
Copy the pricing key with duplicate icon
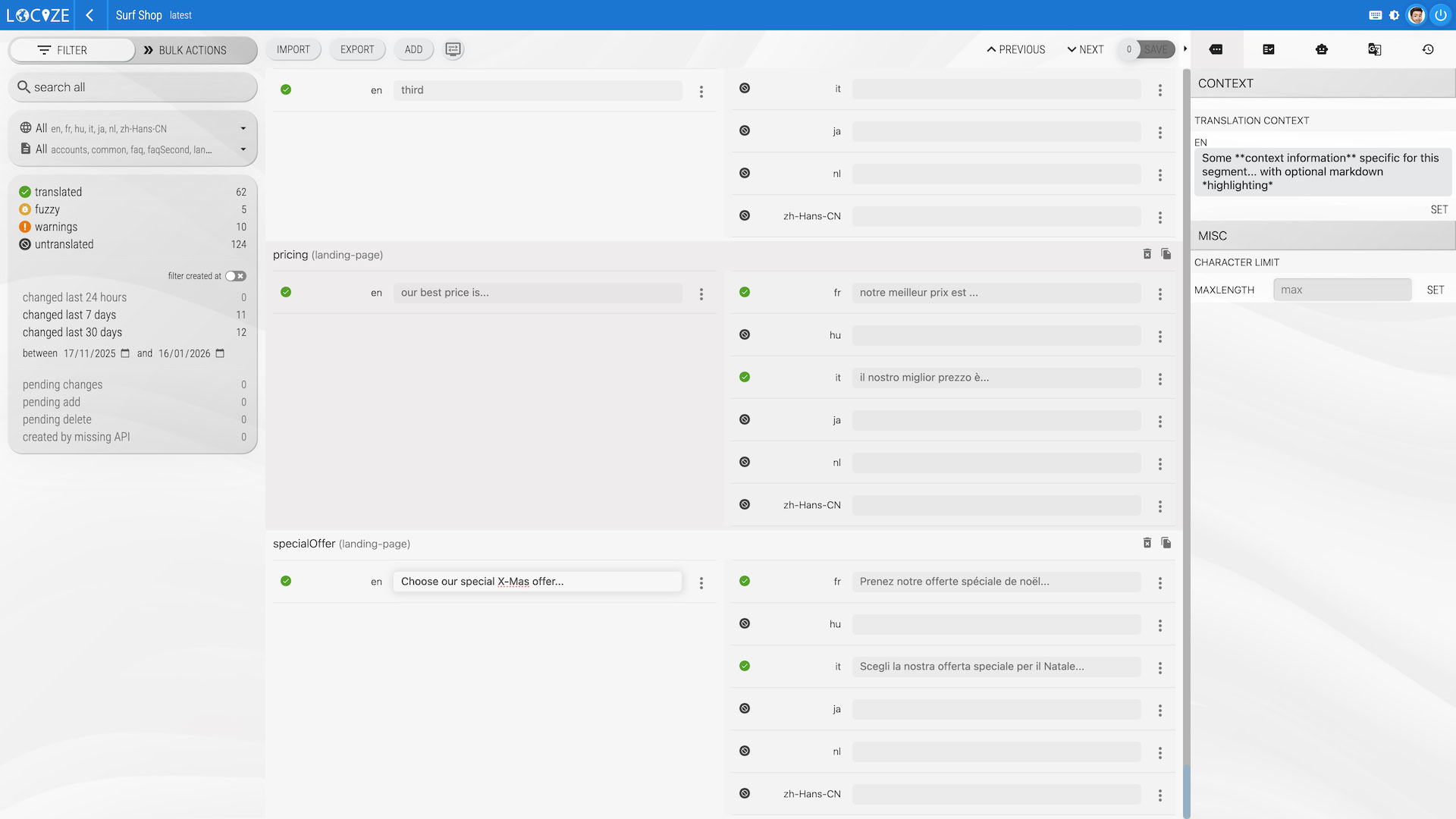[1166, 254]
